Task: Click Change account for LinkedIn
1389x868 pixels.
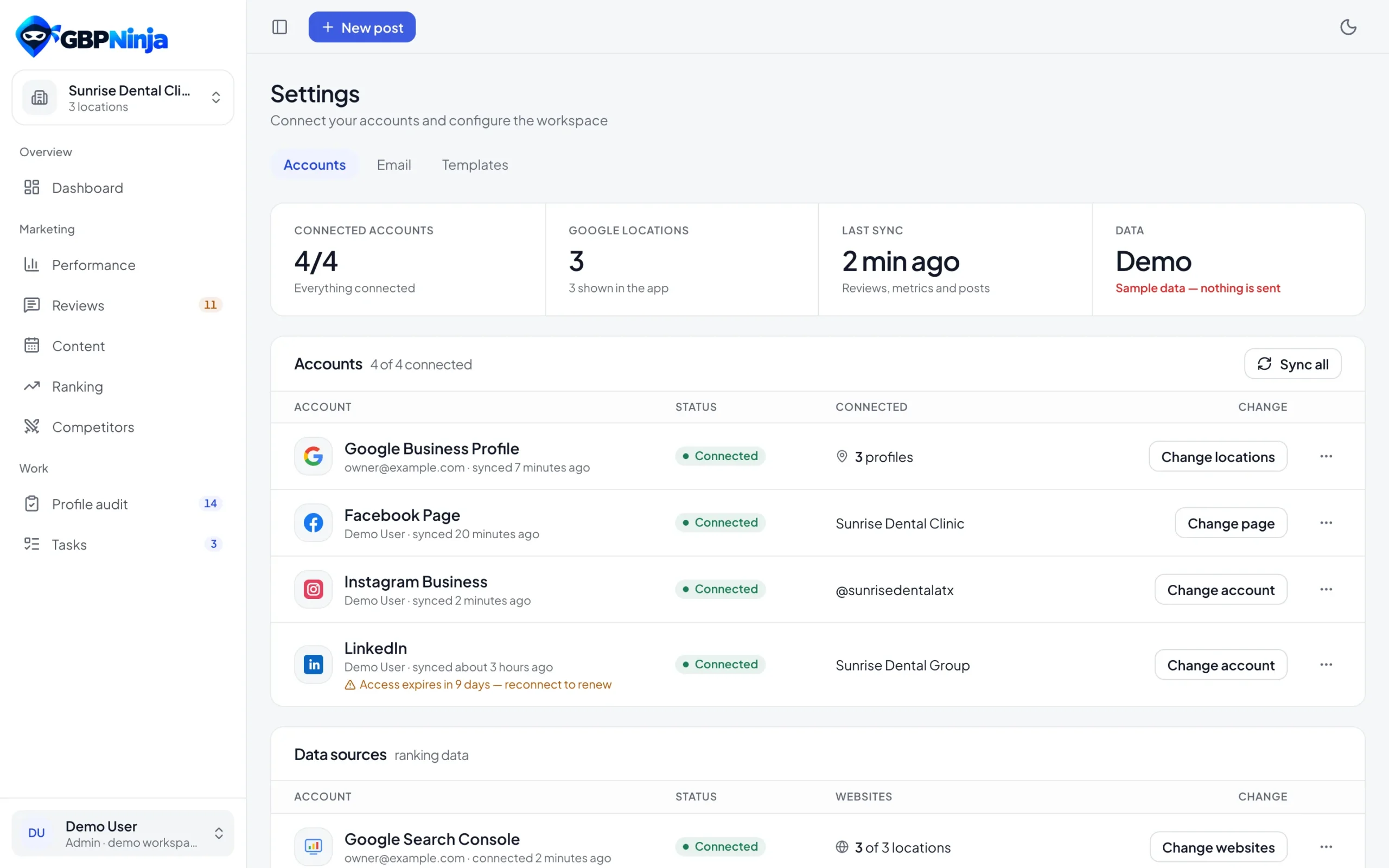Action: [1220, 665]
